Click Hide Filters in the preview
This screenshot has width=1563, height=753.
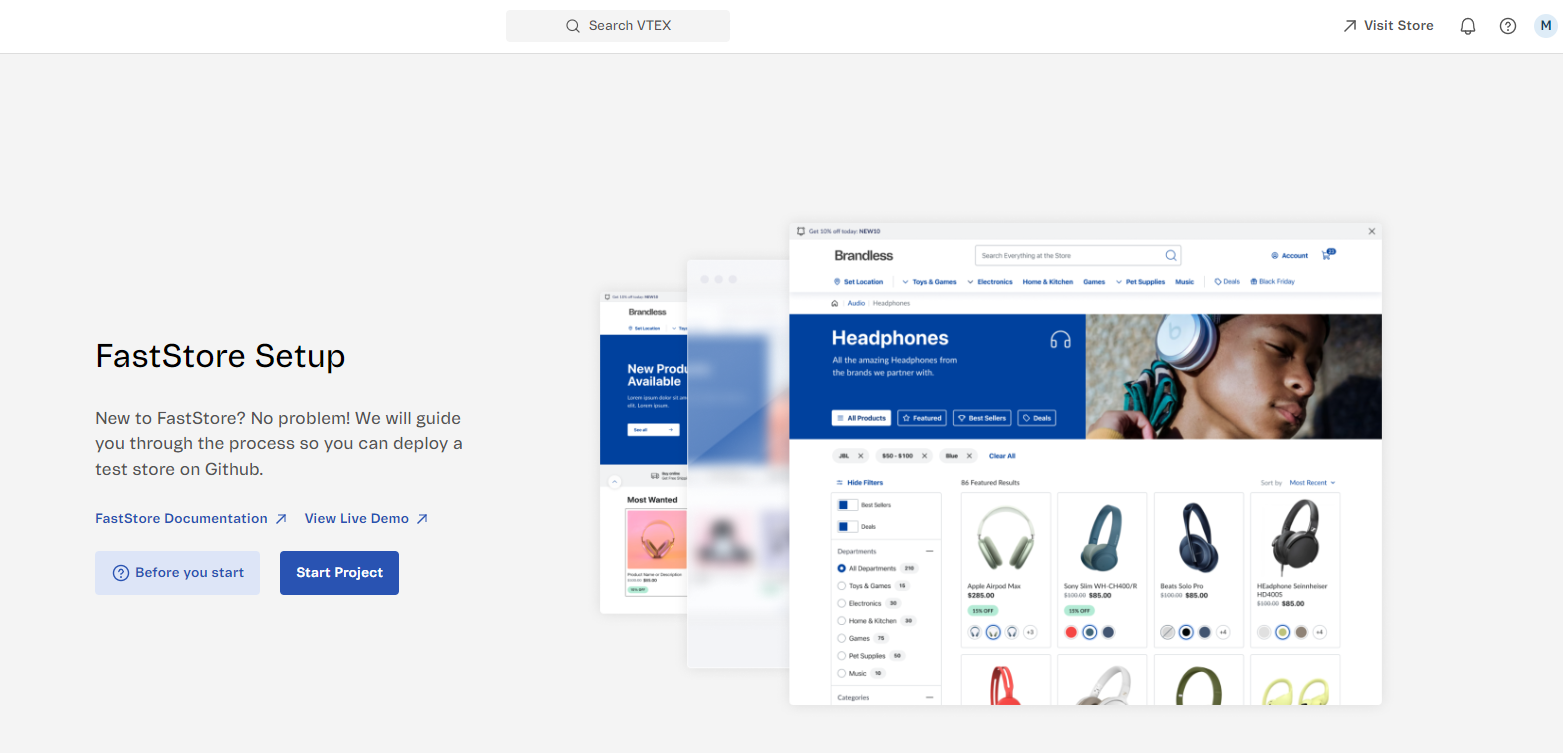pyautogui.click(x=859, y=483)
